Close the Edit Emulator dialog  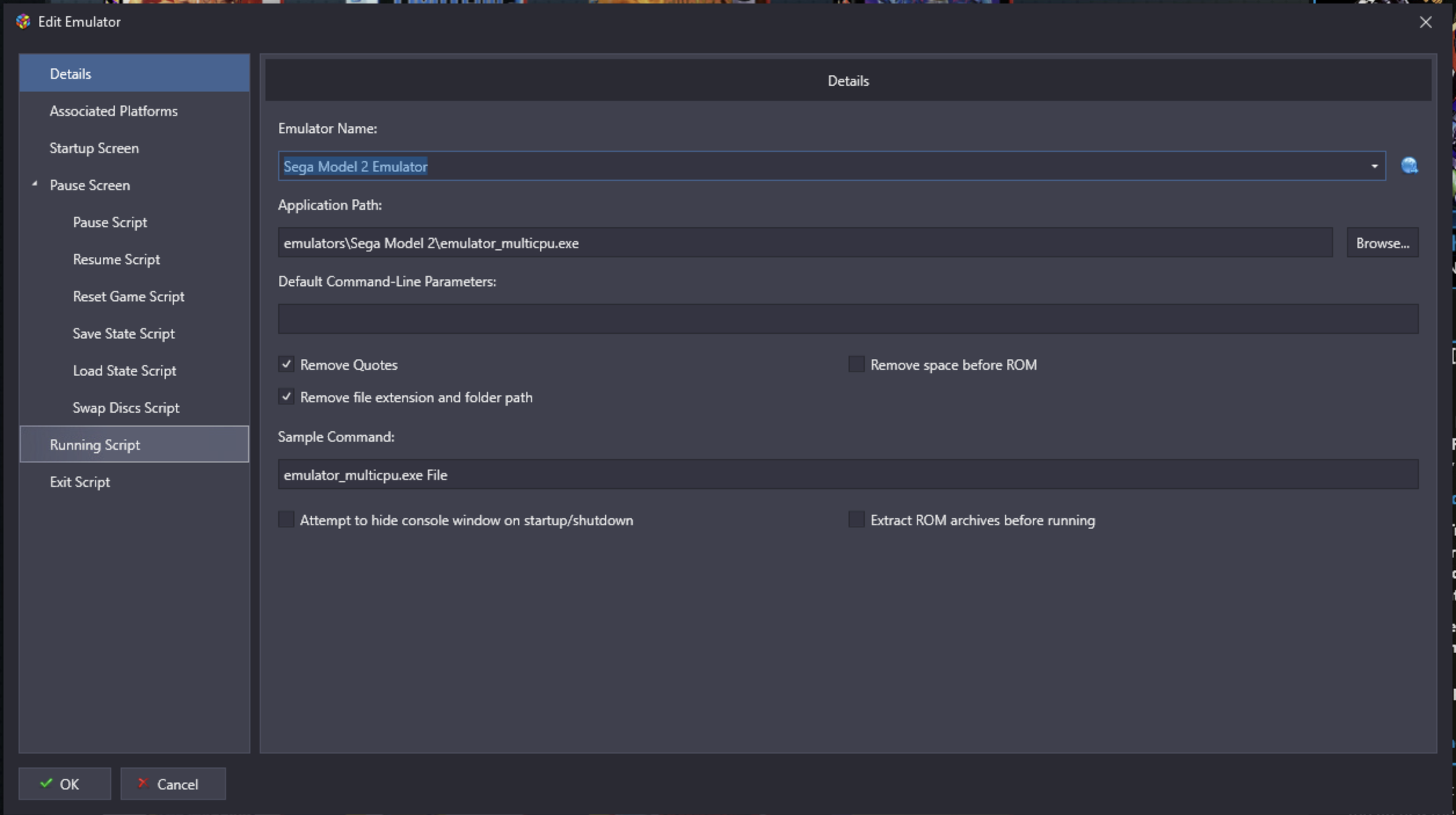[1426, 22]
